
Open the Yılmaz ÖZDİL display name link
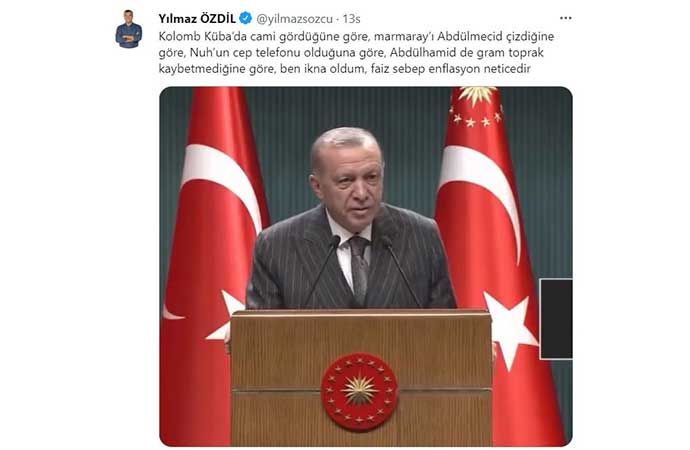(197, 18)
